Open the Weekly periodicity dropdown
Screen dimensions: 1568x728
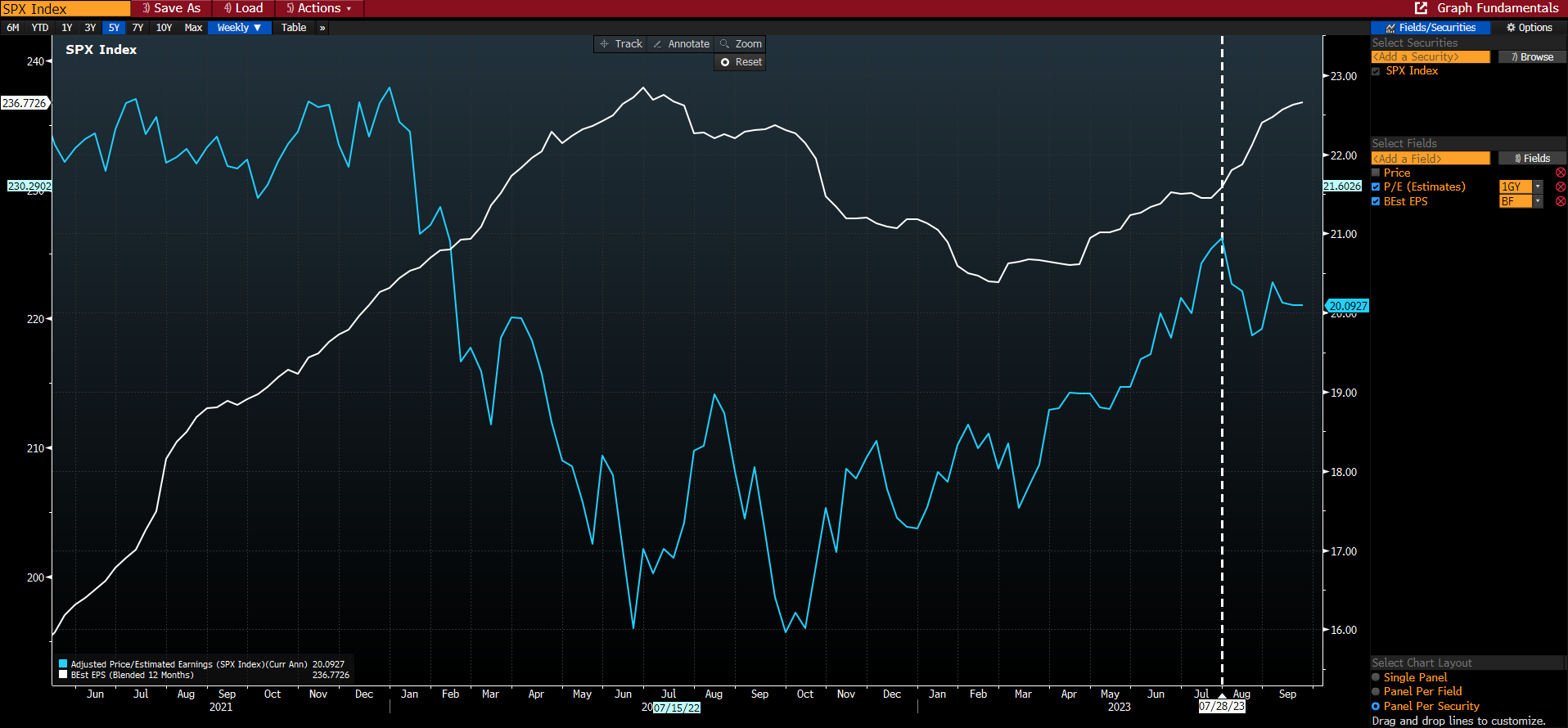pos(239,28)
